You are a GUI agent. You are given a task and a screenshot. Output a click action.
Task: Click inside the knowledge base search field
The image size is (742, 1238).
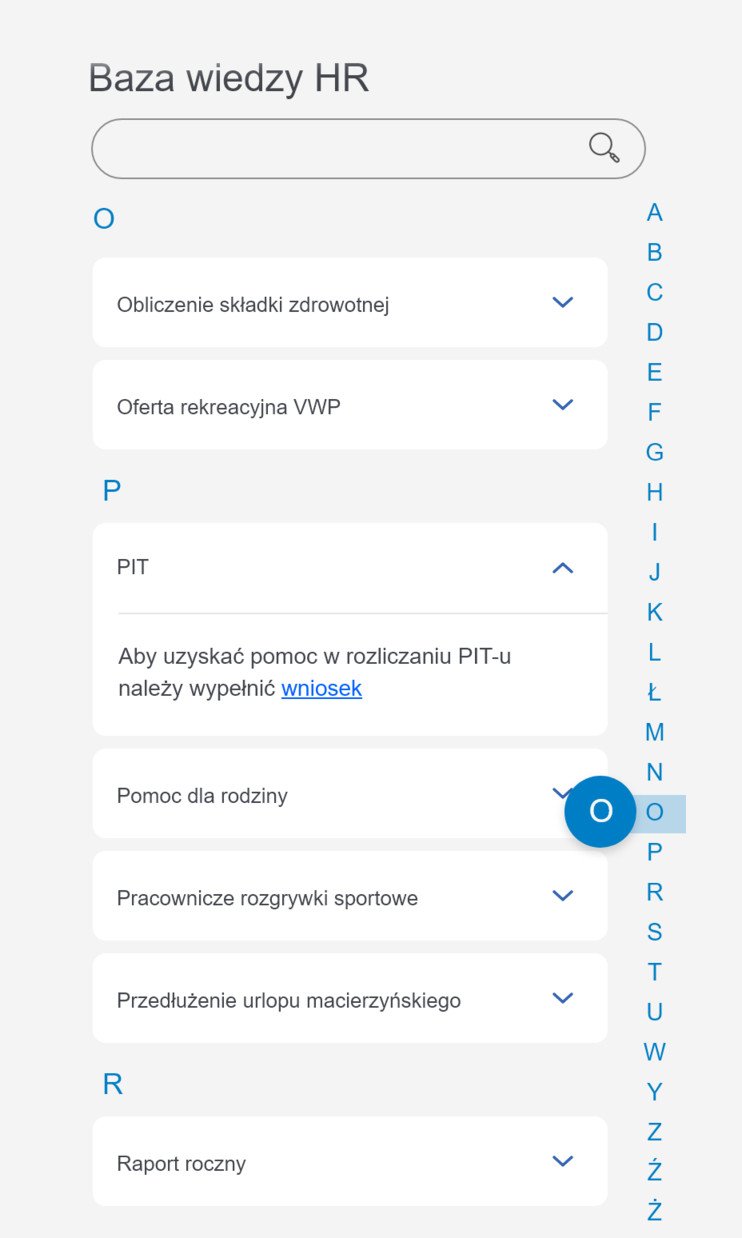pos(368,149)
